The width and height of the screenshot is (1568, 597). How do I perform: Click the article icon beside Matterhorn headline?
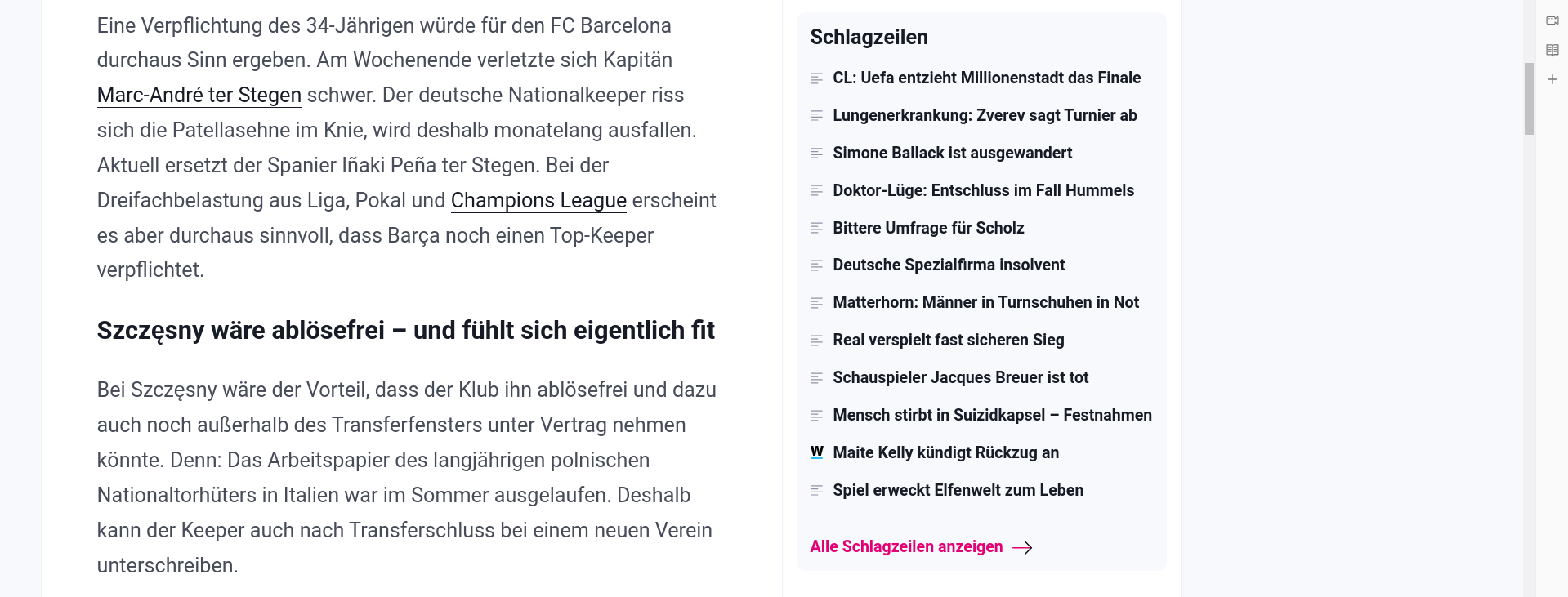[x=816, y=303]
